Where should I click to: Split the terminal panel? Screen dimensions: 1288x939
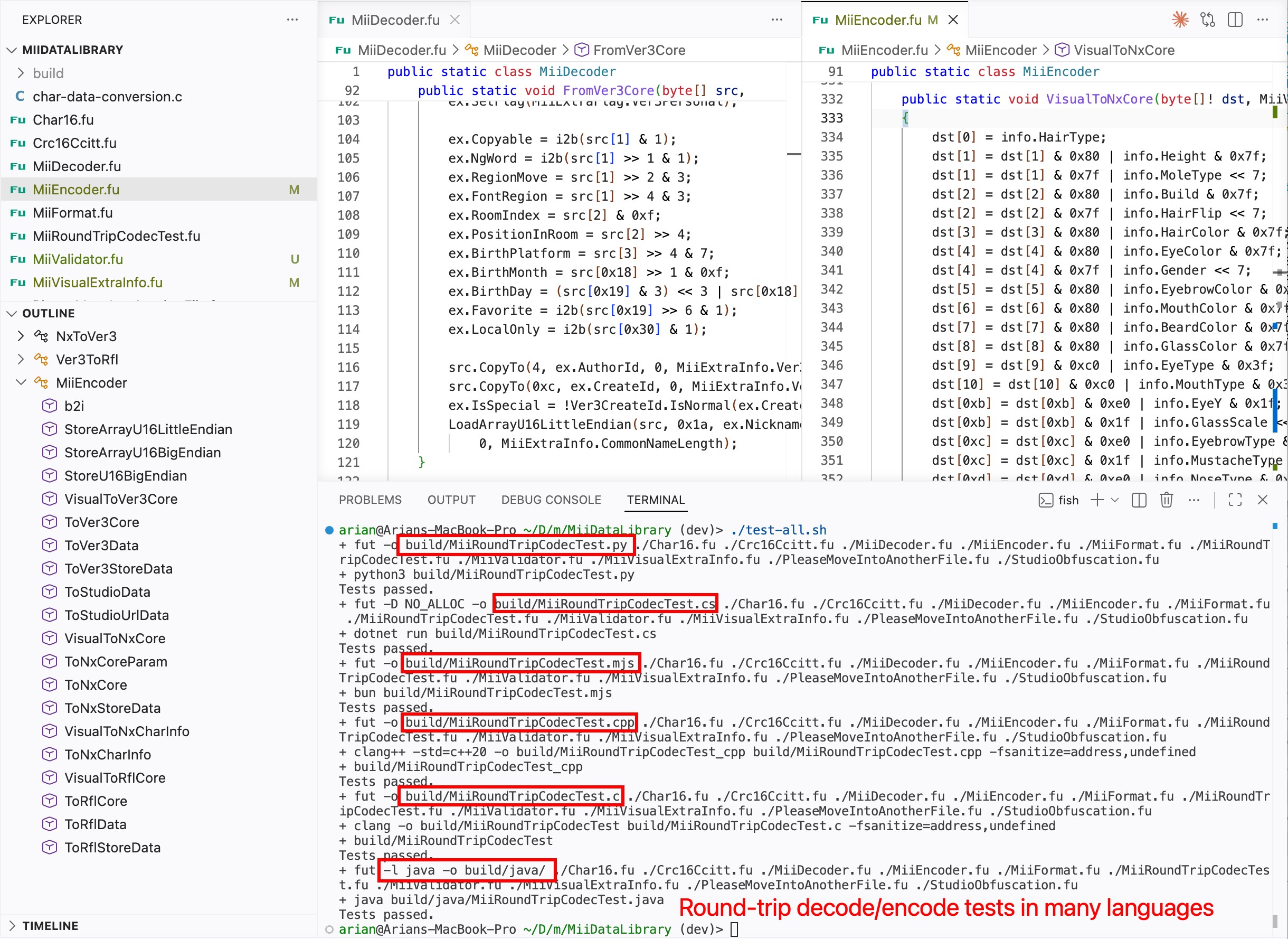[1139, 500]
